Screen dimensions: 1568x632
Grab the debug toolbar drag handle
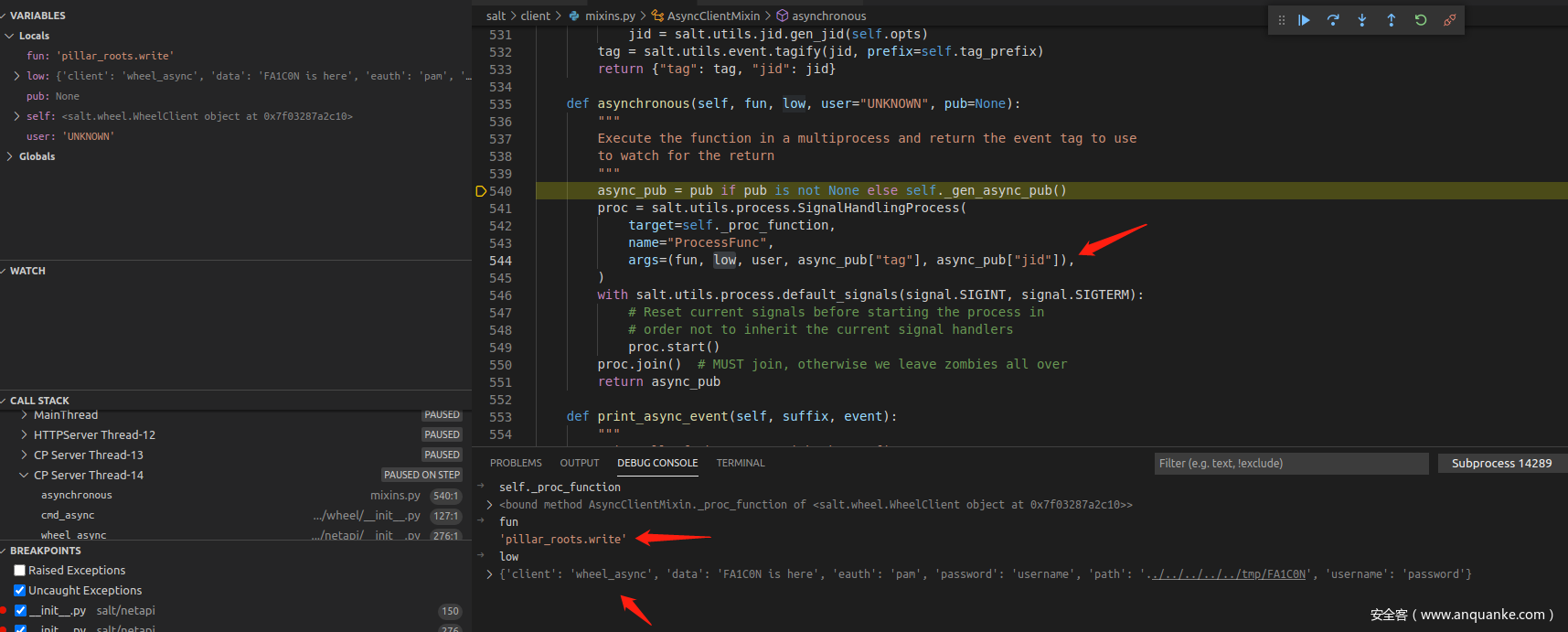[x=1281, y=20]
